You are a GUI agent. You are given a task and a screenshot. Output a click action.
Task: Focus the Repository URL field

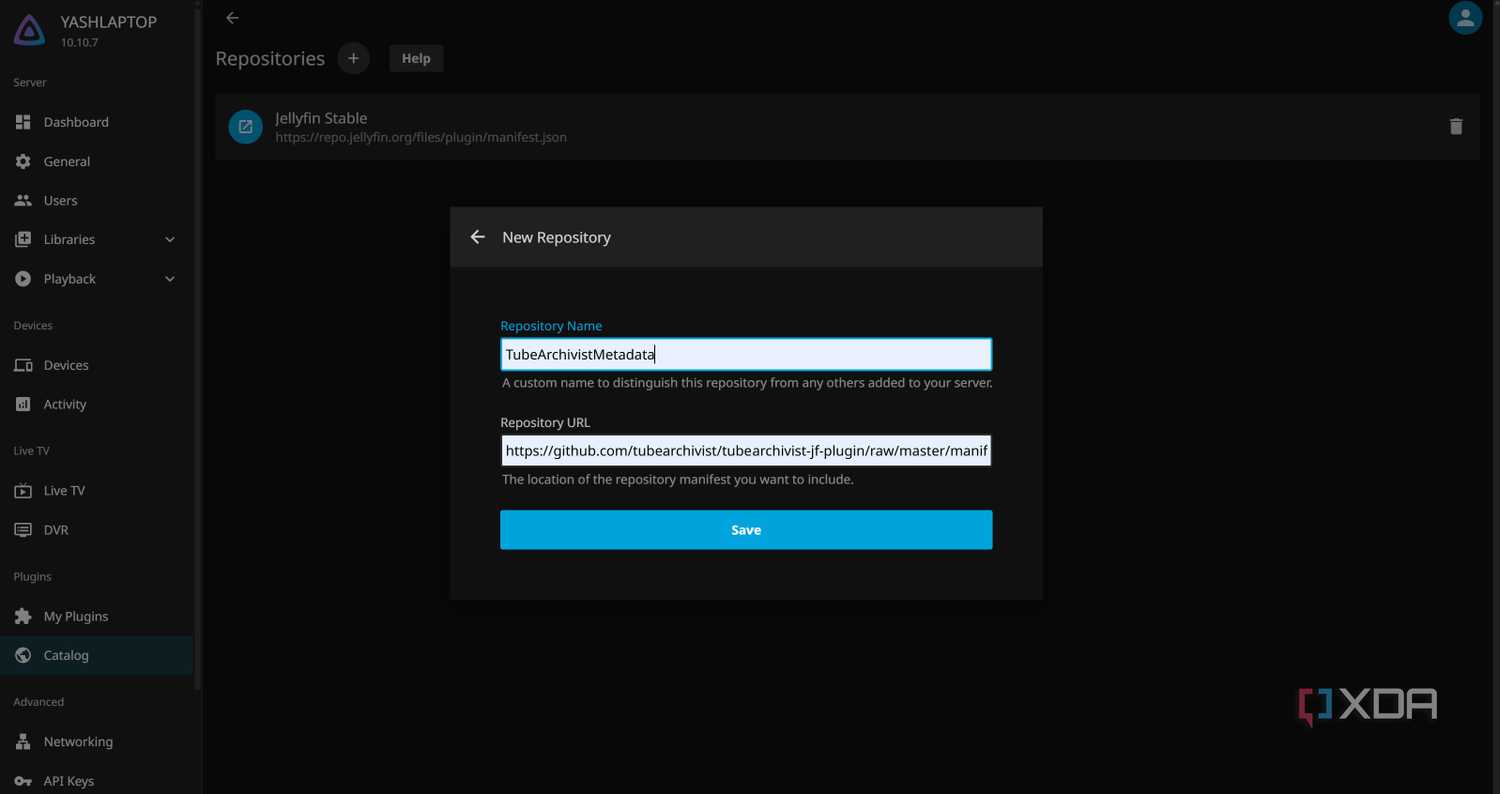point(746,451)
